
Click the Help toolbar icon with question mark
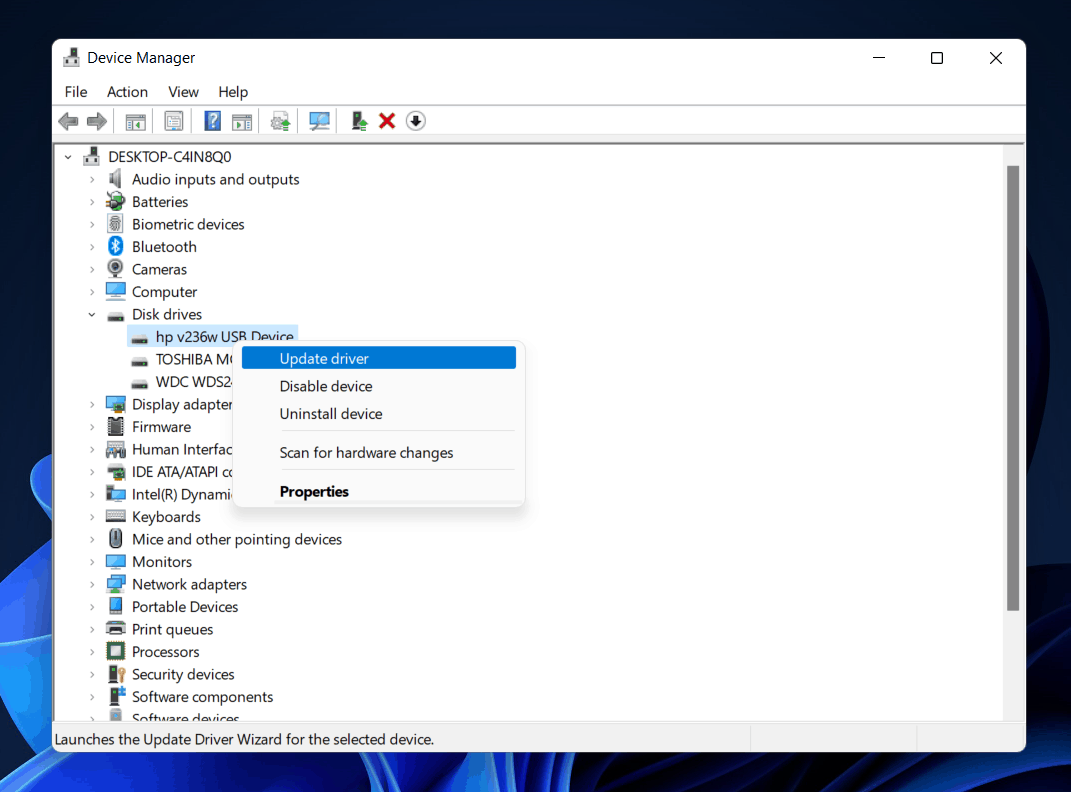tap(213, 121)
